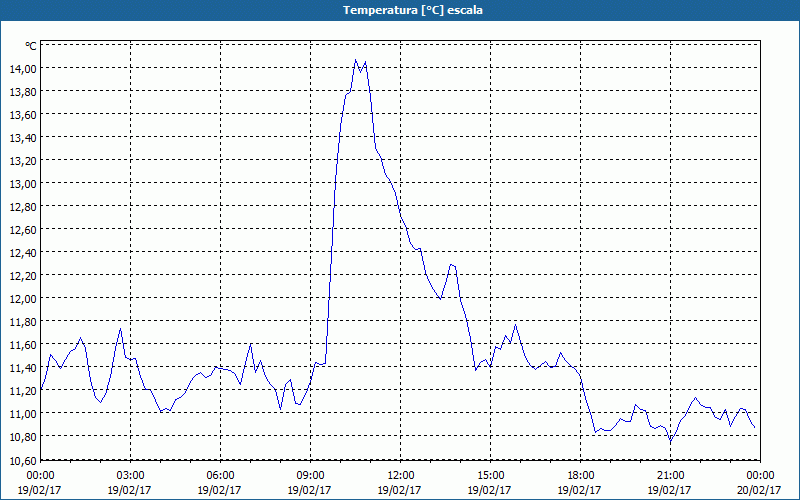Image resolution: width=800 pixels, height=500 pixels.
Task: Click the 12,80 value on the y-axis
Action: [x=22, y=207]
